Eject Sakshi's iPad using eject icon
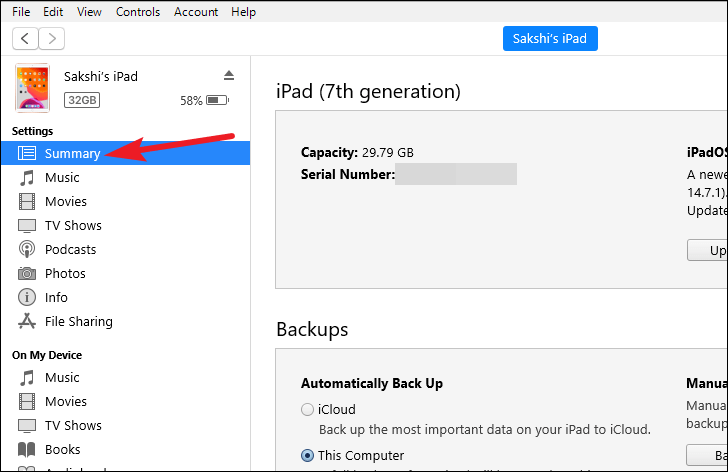Viewport: 728px width, 472px height. pyautogui.click(x=229, y=75)
